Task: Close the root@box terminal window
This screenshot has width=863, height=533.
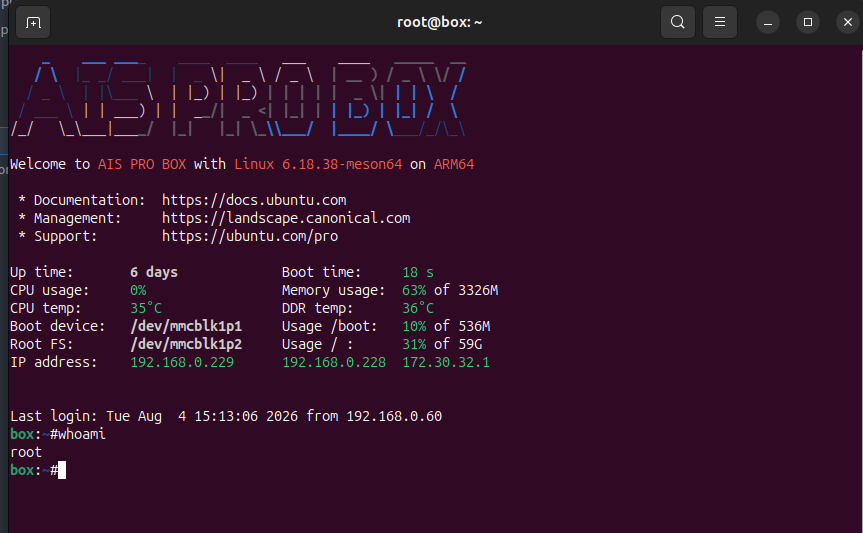Action: 848,23
